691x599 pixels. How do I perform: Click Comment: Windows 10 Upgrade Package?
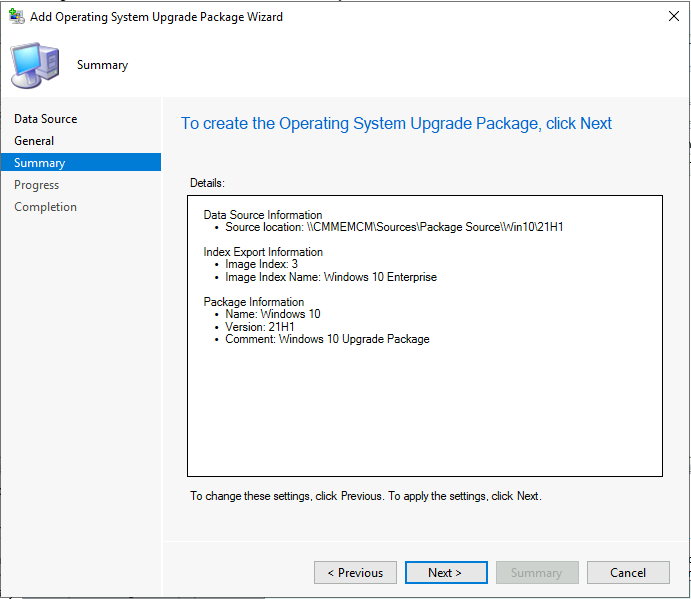point(327,339)
